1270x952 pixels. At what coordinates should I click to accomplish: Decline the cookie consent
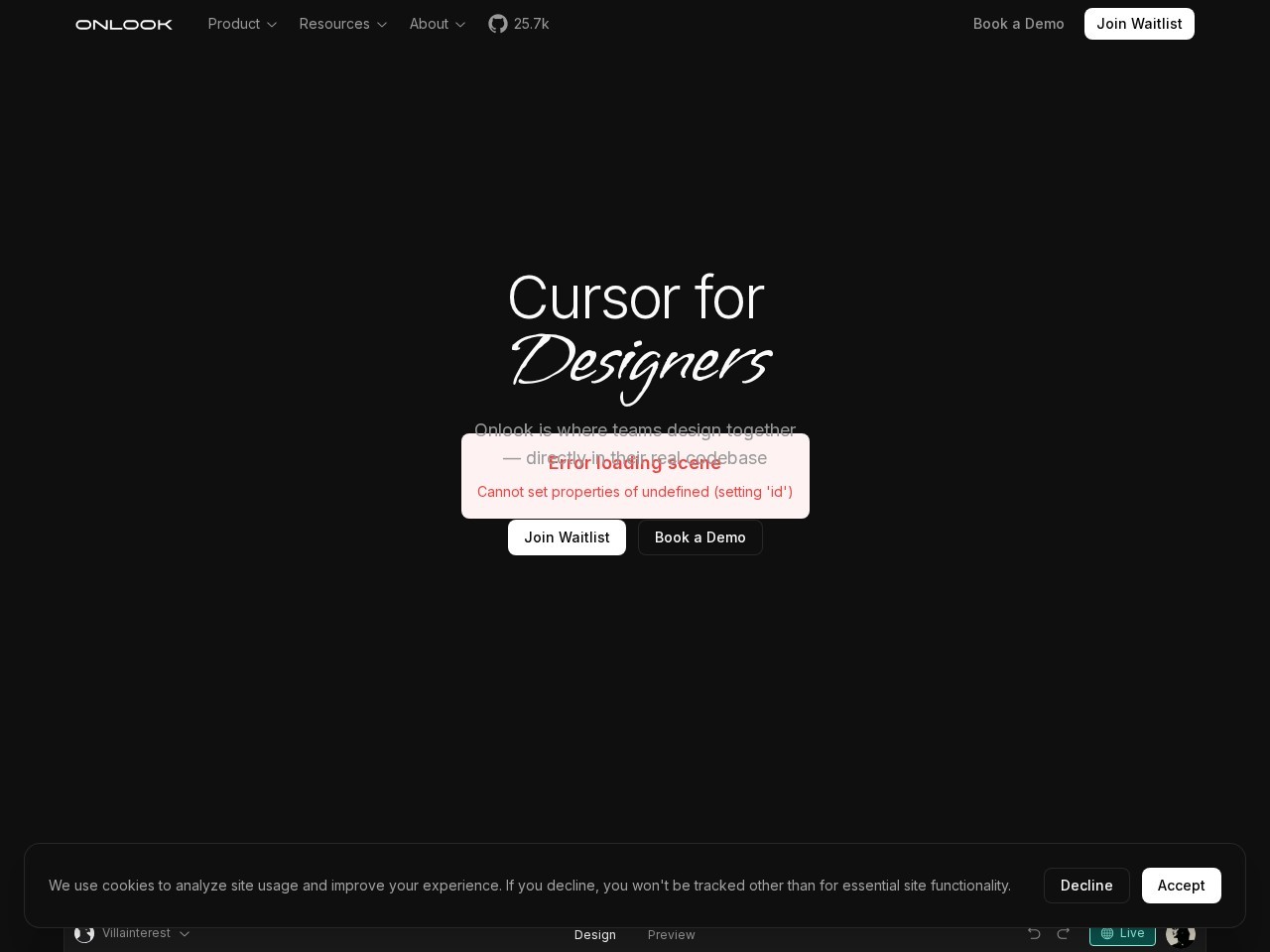click(x=1086, y=886)
